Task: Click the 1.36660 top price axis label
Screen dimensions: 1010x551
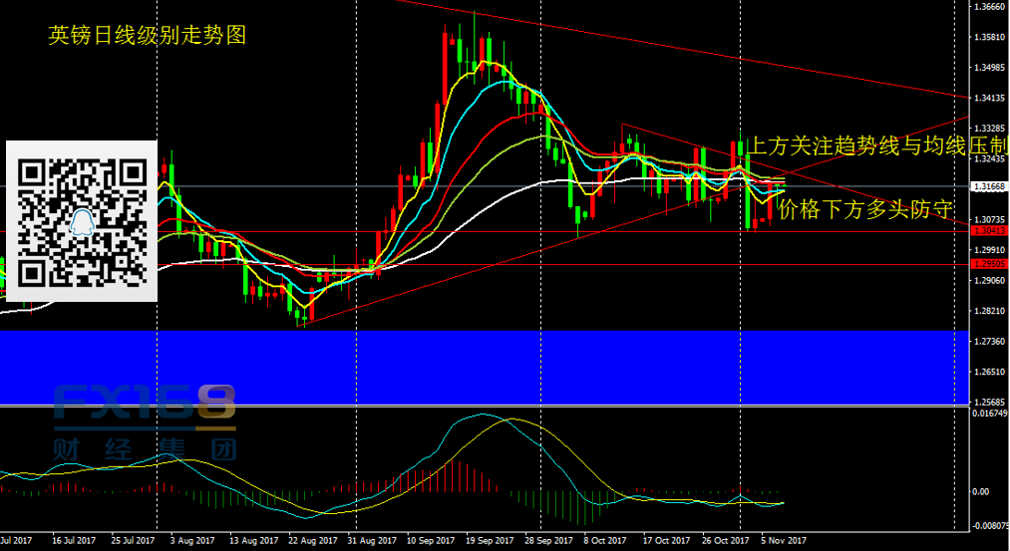Action: (988, 7)
